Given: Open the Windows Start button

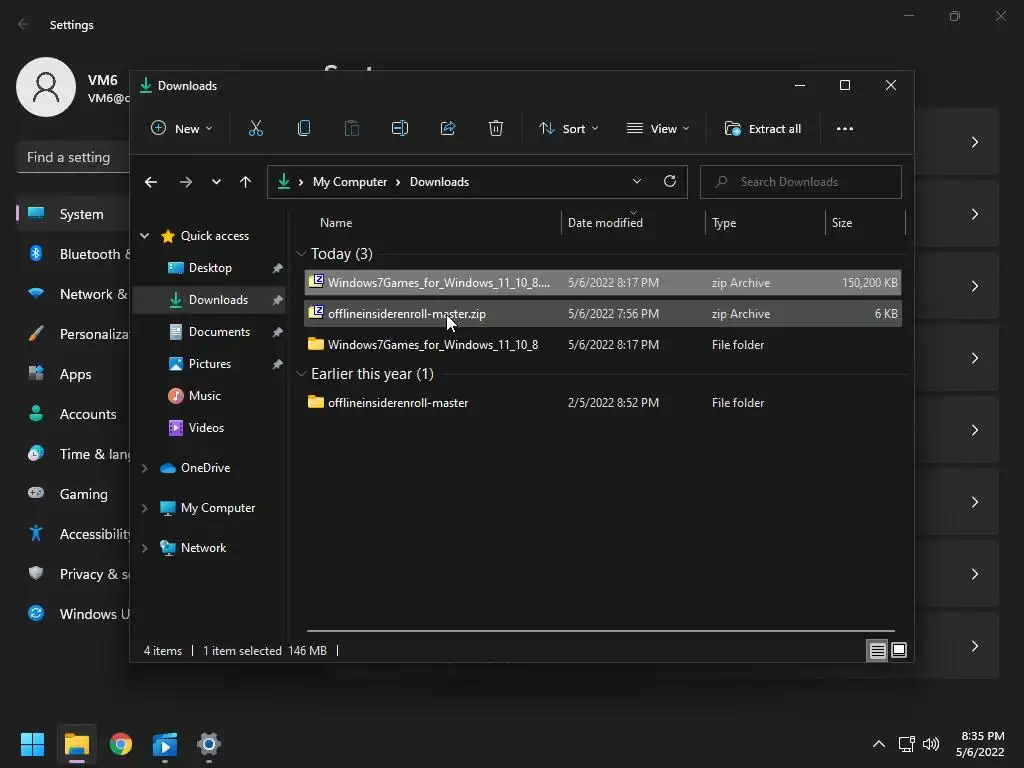Looking at the screenshot, I should 32,744.
